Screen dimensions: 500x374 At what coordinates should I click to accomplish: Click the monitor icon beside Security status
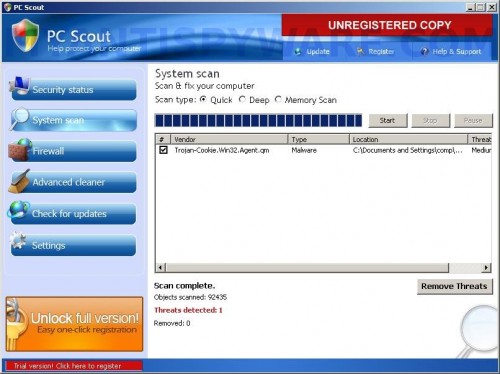click(19, 86)
